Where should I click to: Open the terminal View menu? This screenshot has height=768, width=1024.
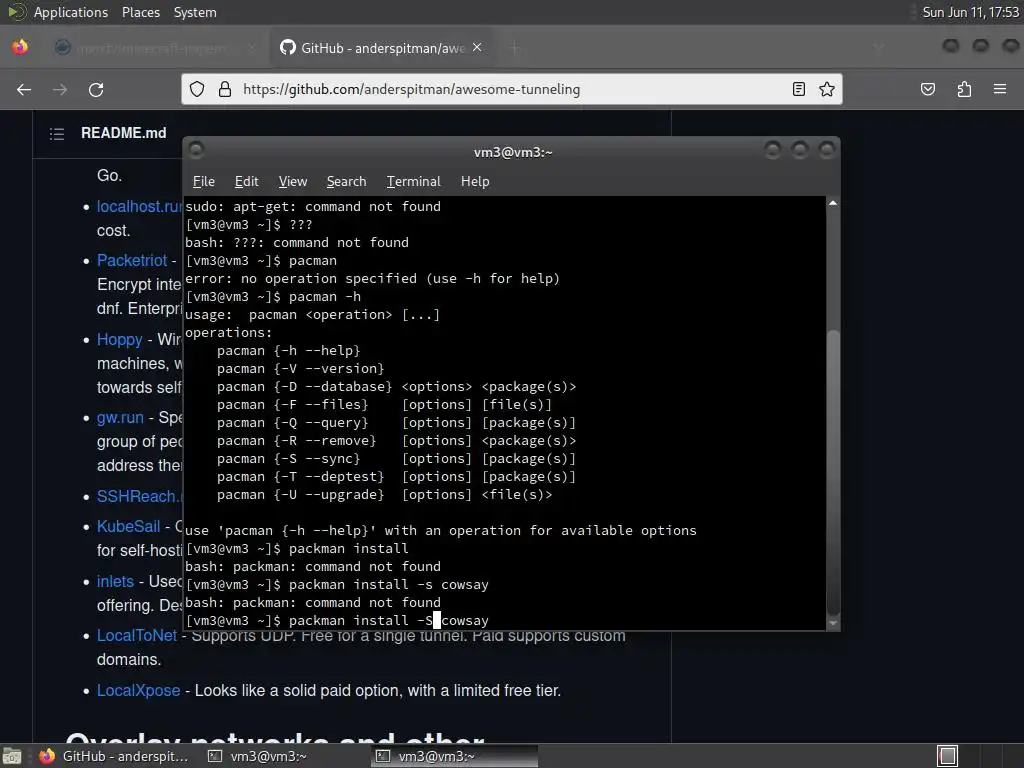click(x=293, y=182)
